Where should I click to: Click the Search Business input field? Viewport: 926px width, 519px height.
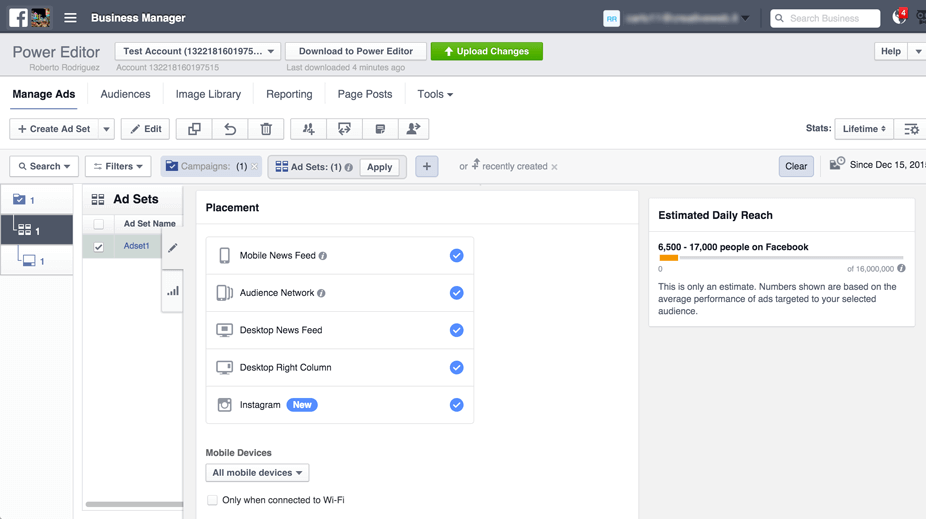point(825,18)
